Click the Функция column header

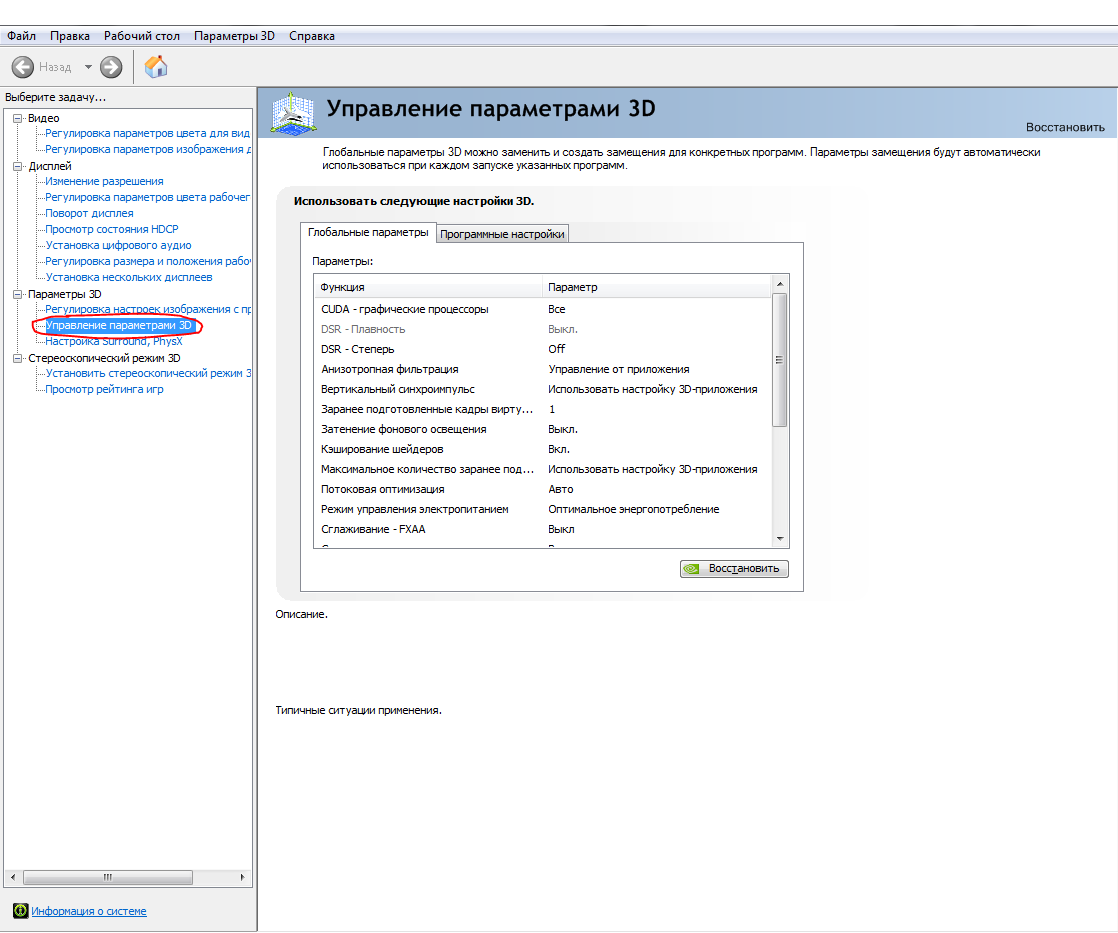point(429,287)
